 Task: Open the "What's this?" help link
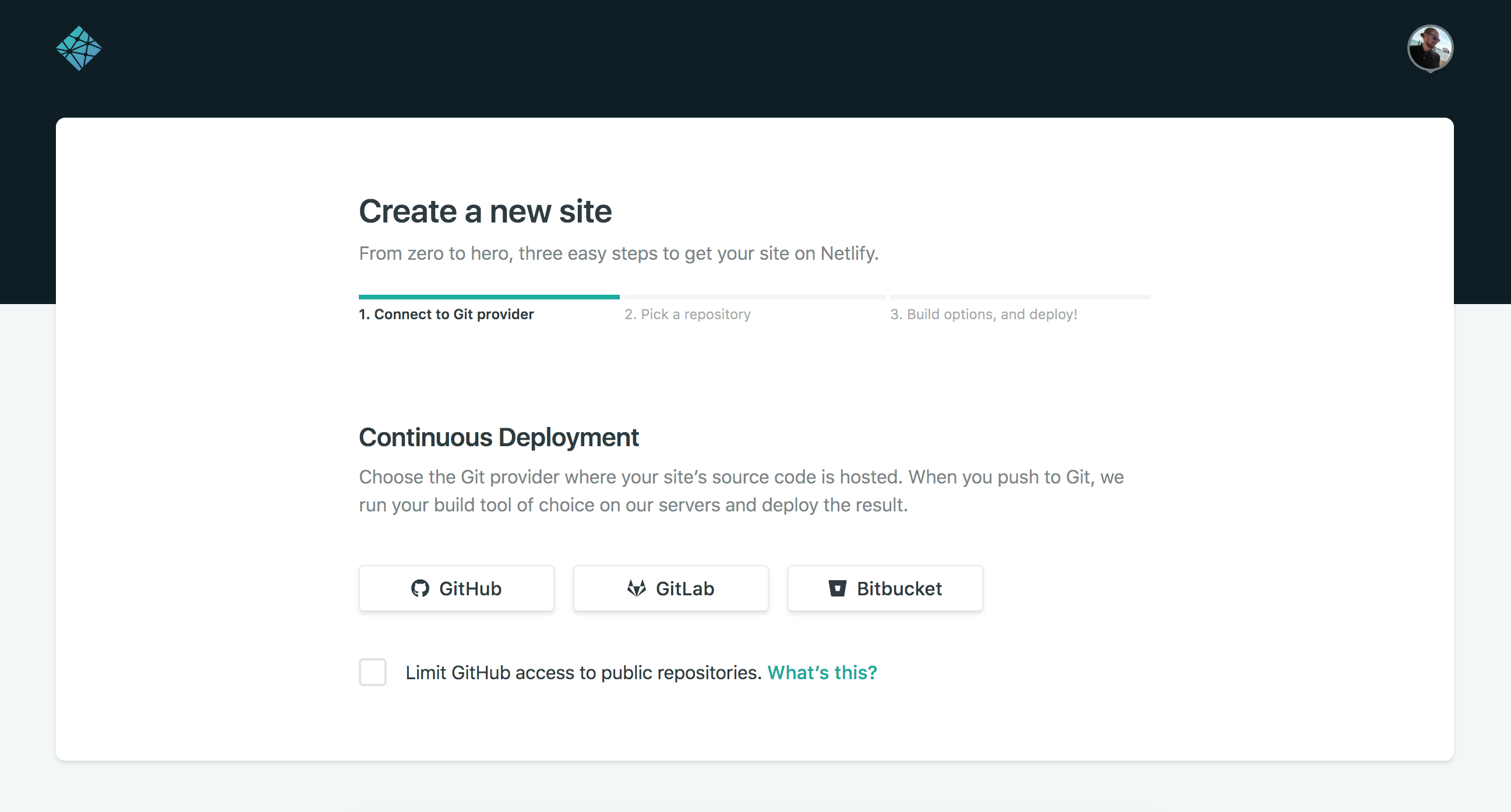[822, 673]
